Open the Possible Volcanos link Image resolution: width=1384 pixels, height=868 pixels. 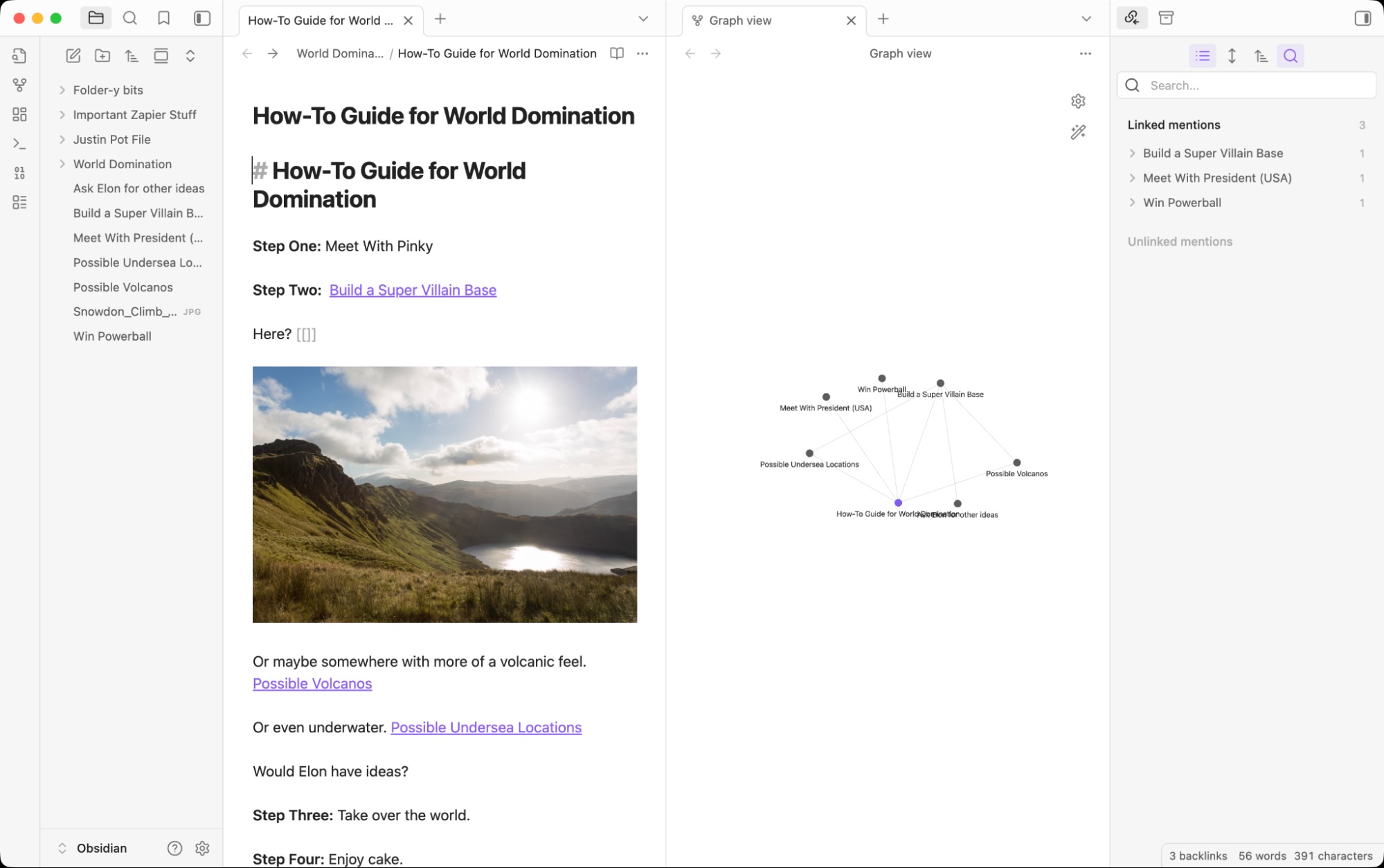pyautogui.click(x=312, y=683)
